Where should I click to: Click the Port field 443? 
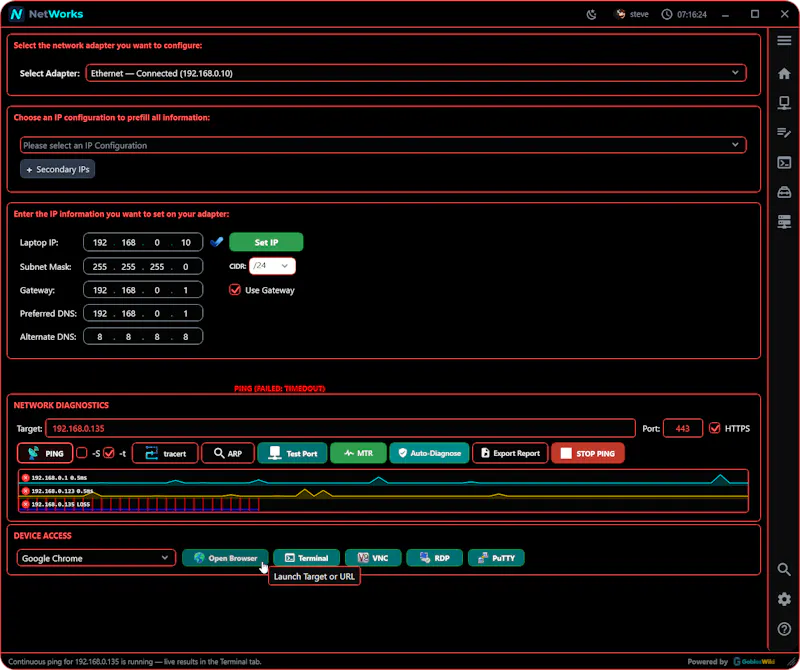[683, 428]
